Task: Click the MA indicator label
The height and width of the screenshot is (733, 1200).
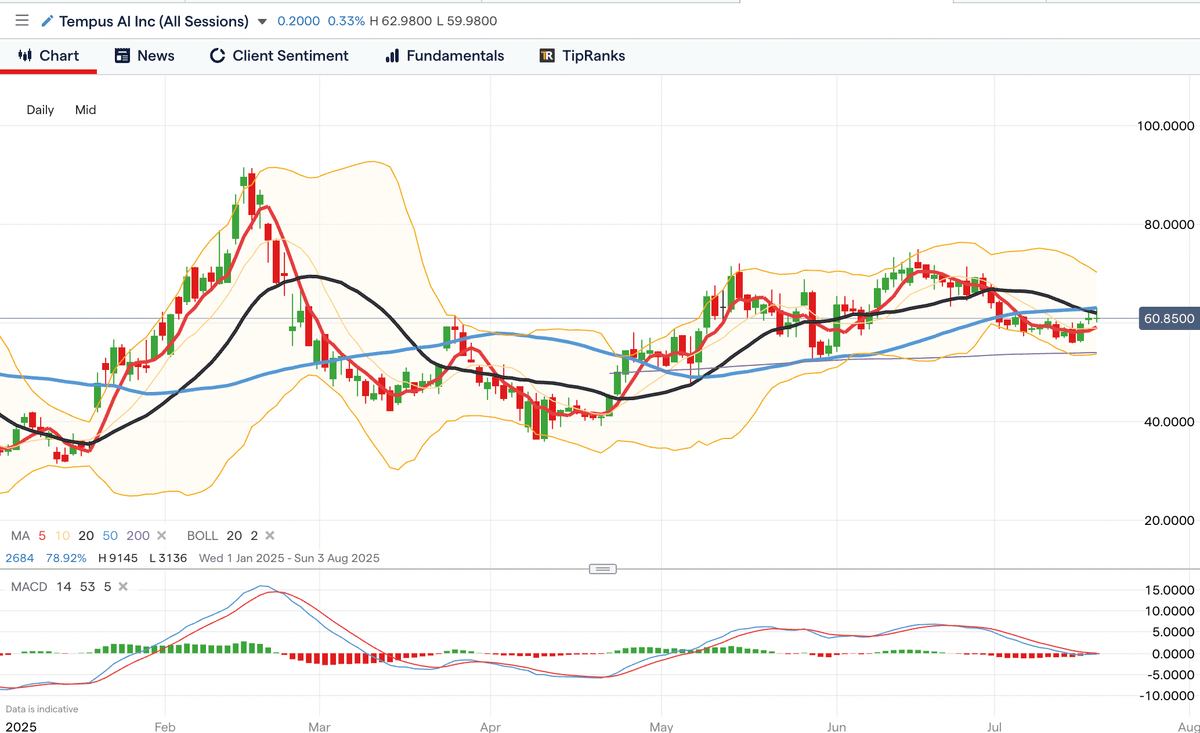Action: [x=19, y=536]
